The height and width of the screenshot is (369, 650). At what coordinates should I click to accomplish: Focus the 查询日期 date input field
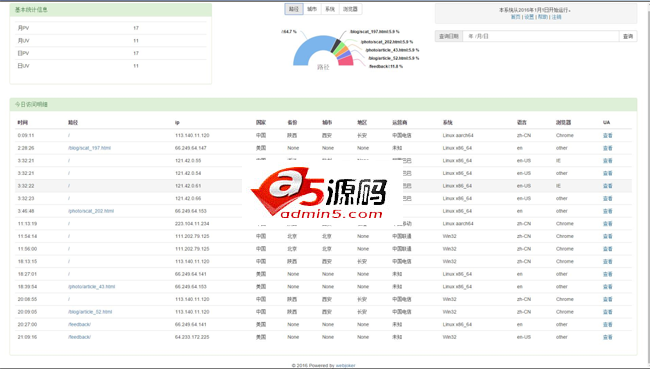point(541,36)
